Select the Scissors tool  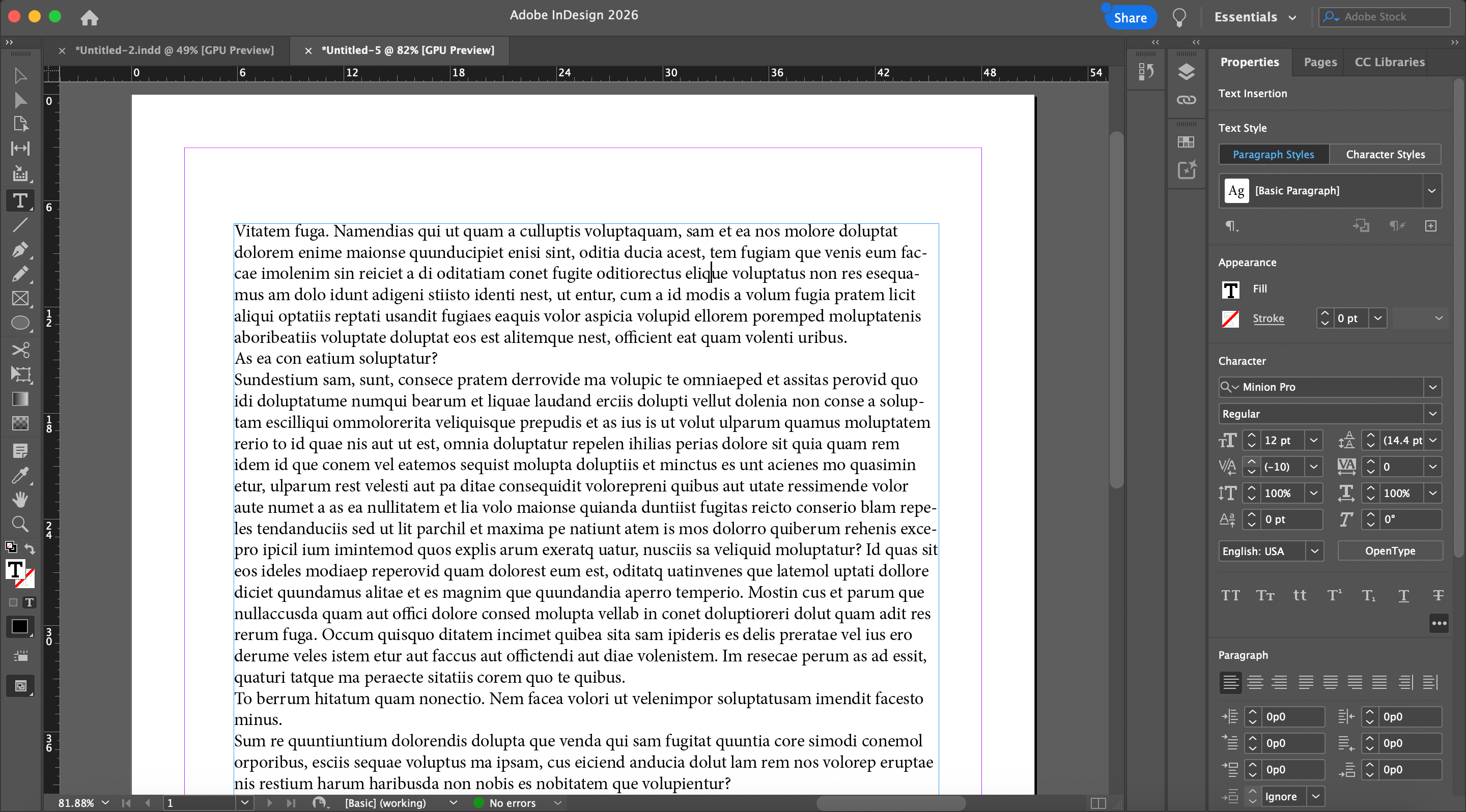coord(20,349)
